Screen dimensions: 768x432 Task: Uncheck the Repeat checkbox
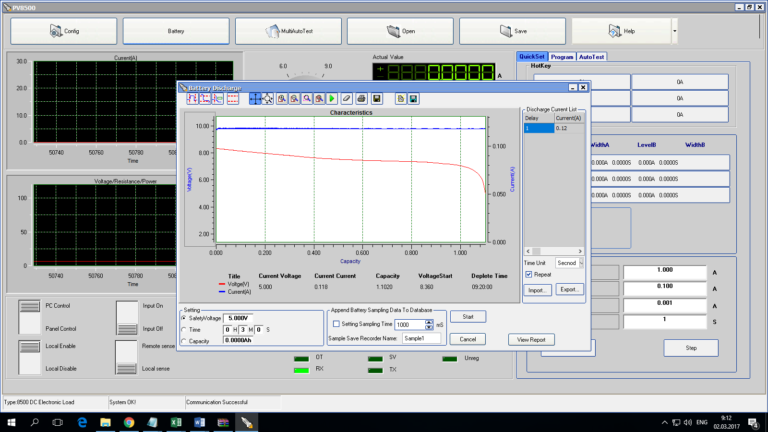pyautogui.click(x=528, y=275)
